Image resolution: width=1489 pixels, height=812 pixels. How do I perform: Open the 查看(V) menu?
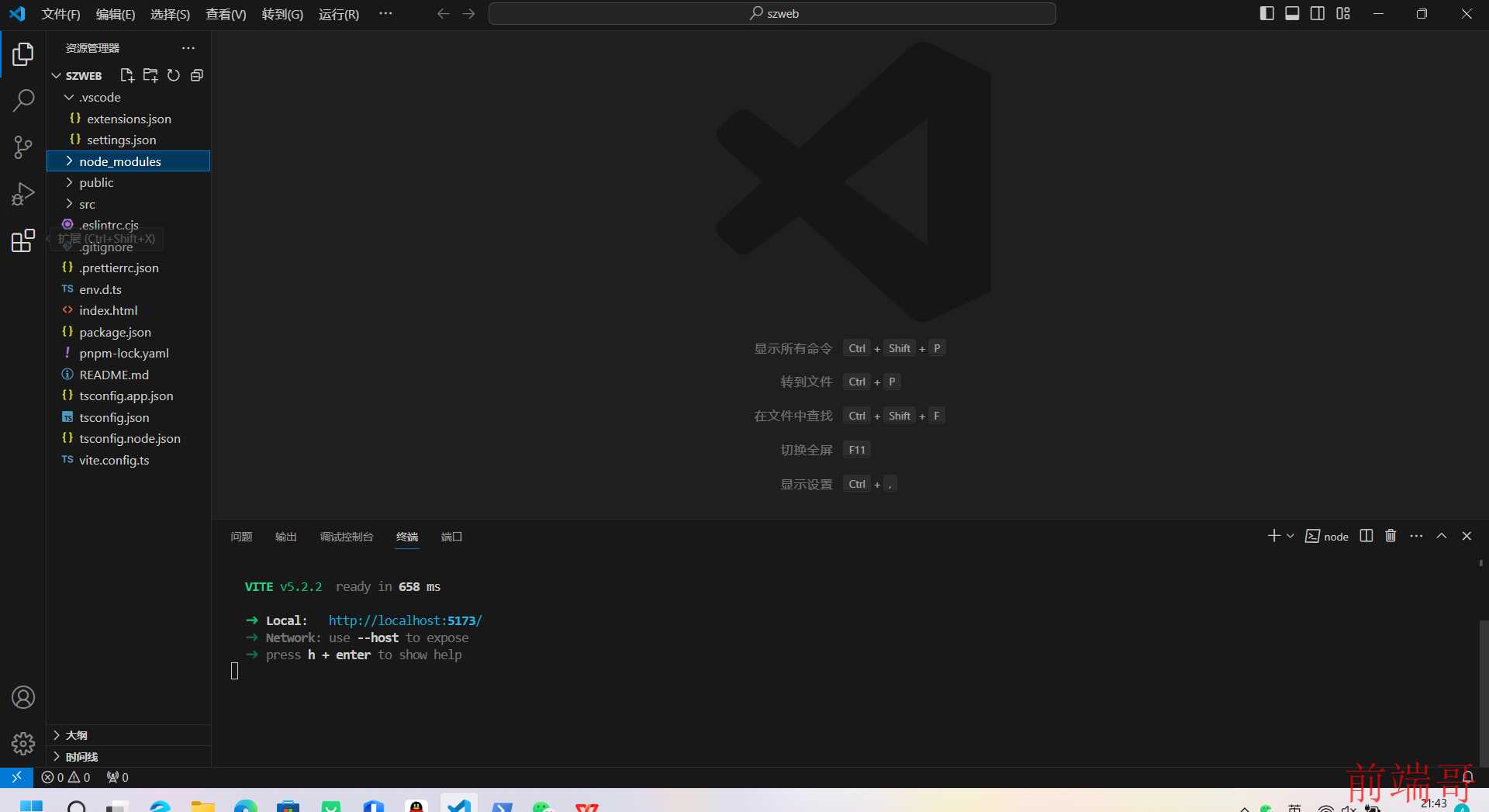click(x=226, y=14)
